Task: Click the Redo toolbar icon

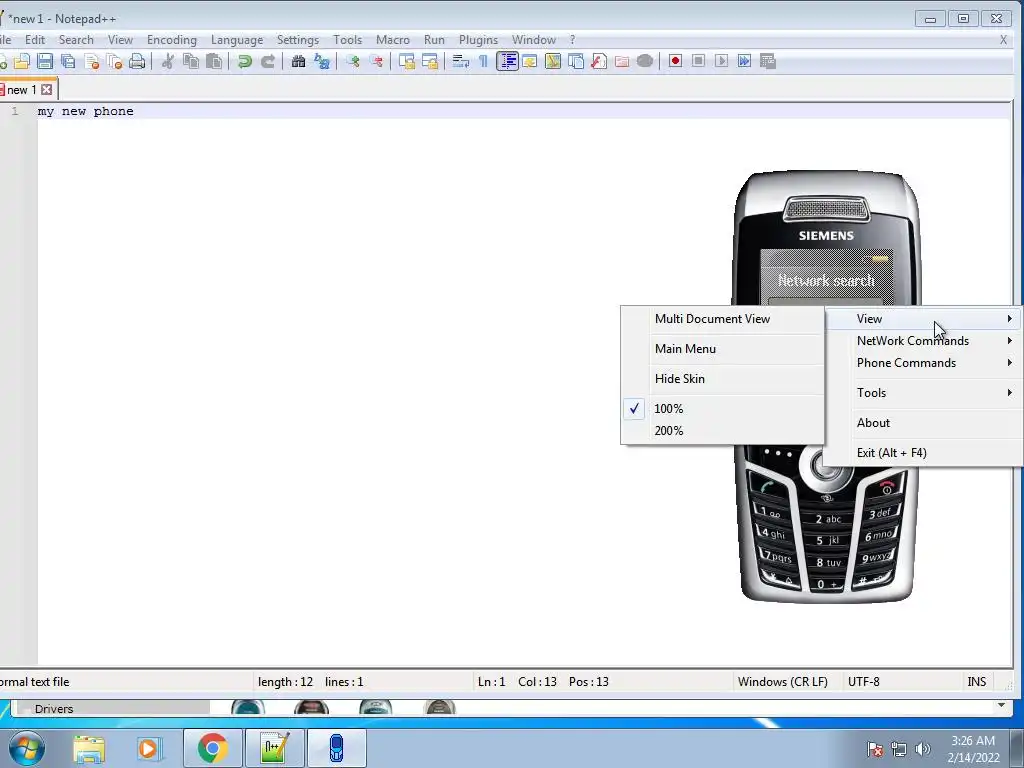Action: [268, 61]
